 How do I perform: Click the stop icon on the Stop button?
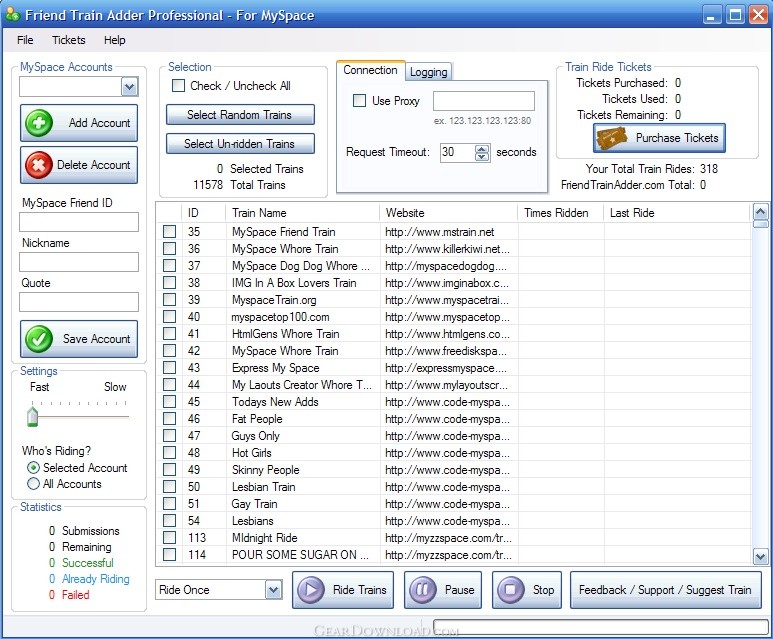pyautogui.click(x=511, y=589)
